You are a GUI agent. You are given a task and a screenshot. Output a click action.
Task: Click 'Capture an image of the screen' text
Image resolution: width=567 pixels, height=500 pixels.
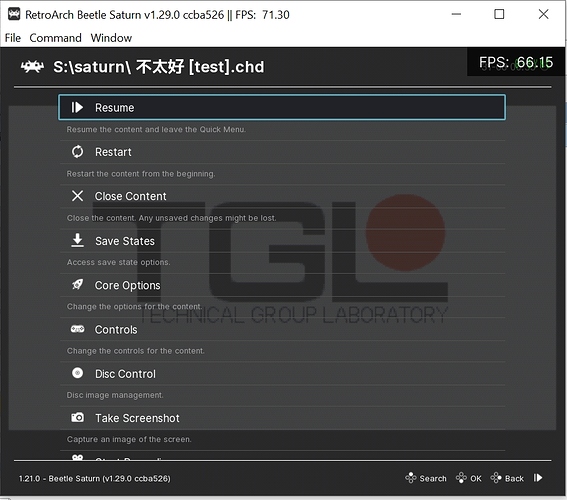click(129, 439)
